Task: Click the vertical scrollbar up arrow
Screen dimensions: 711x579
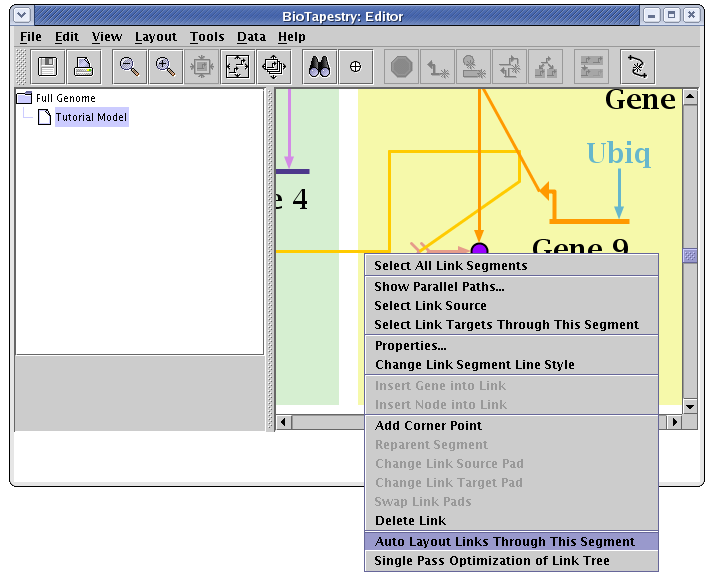Action: point(689,97)
